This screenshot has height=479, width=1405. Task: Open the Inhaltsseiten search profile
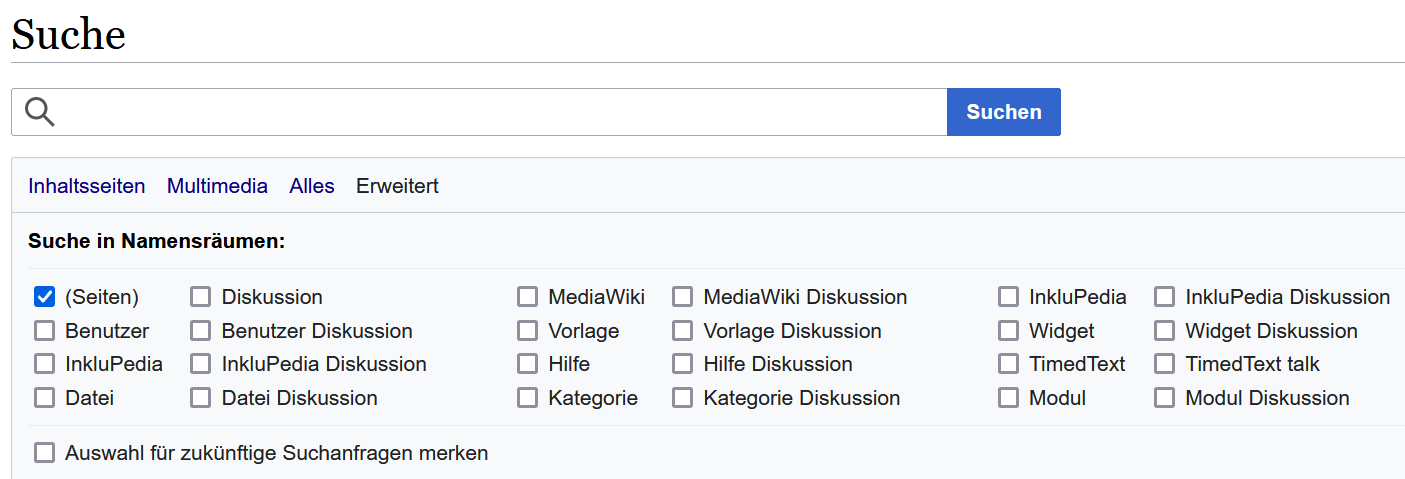click(86, 186)
